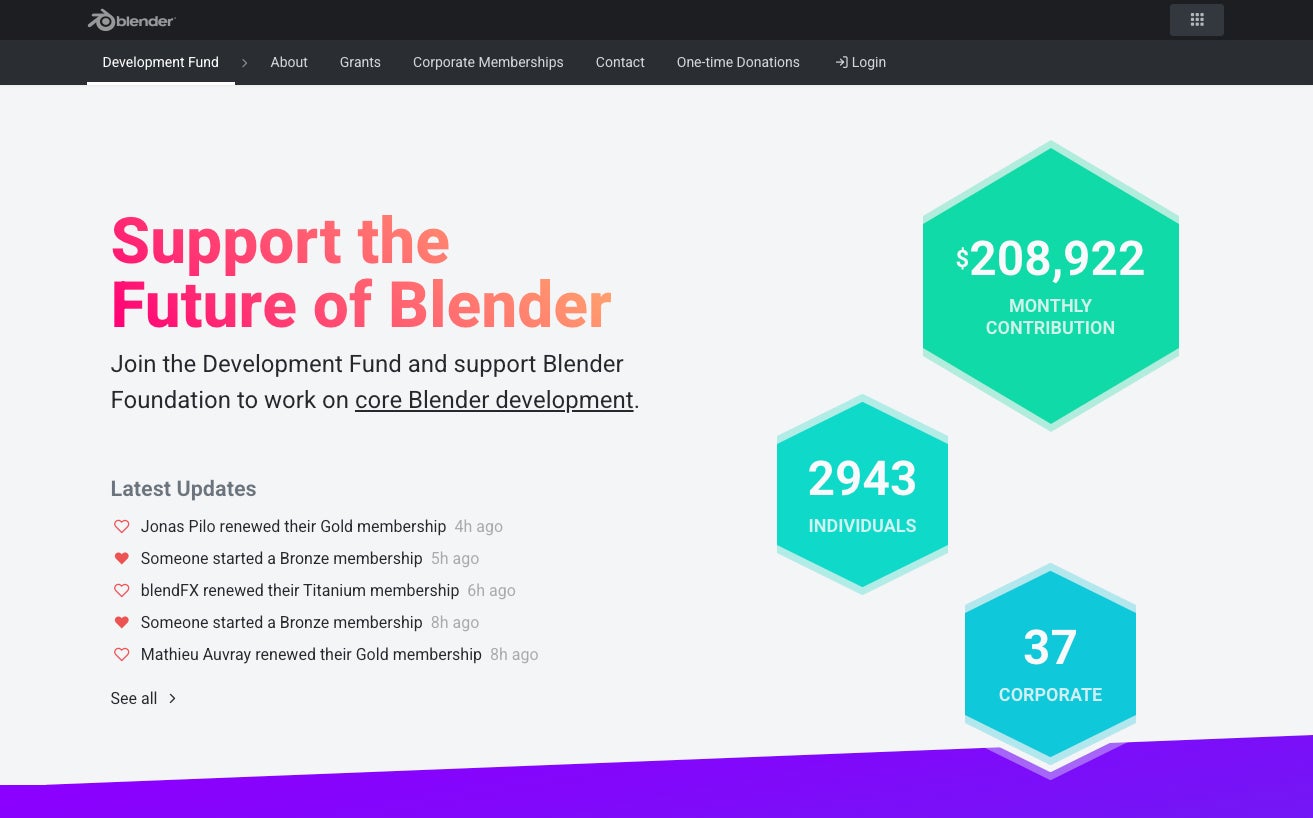1313x818 pixels.
Task: Click the Monthly Contribution label
Action: [x=1050, y=317]
